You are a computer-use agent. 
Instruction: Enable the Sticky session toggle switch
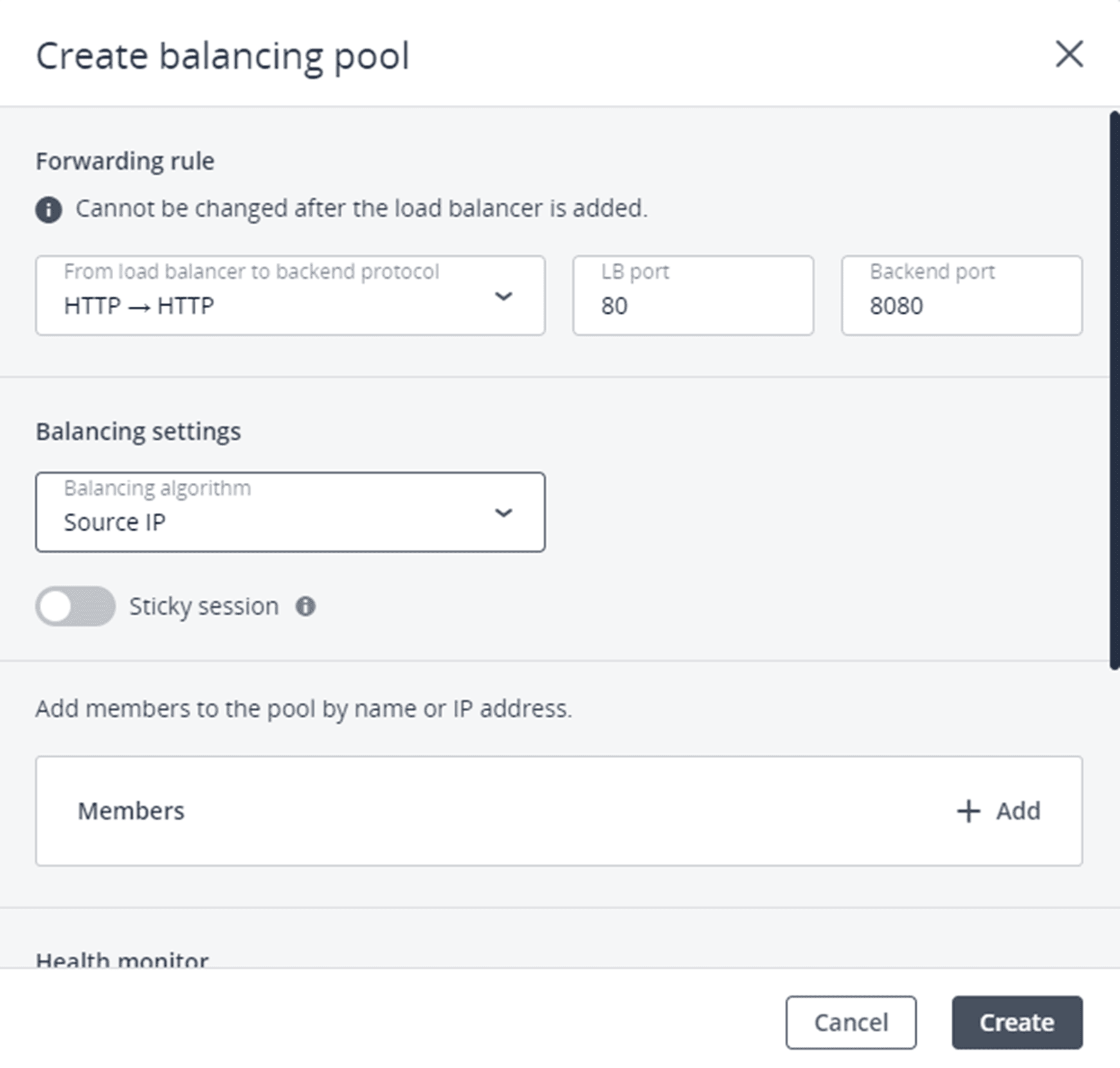click(x=75, y=606)
